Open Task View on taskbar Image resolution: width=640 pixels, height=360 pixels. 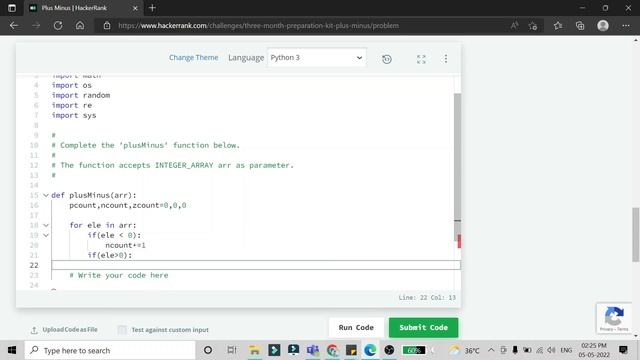pos(231,350)
